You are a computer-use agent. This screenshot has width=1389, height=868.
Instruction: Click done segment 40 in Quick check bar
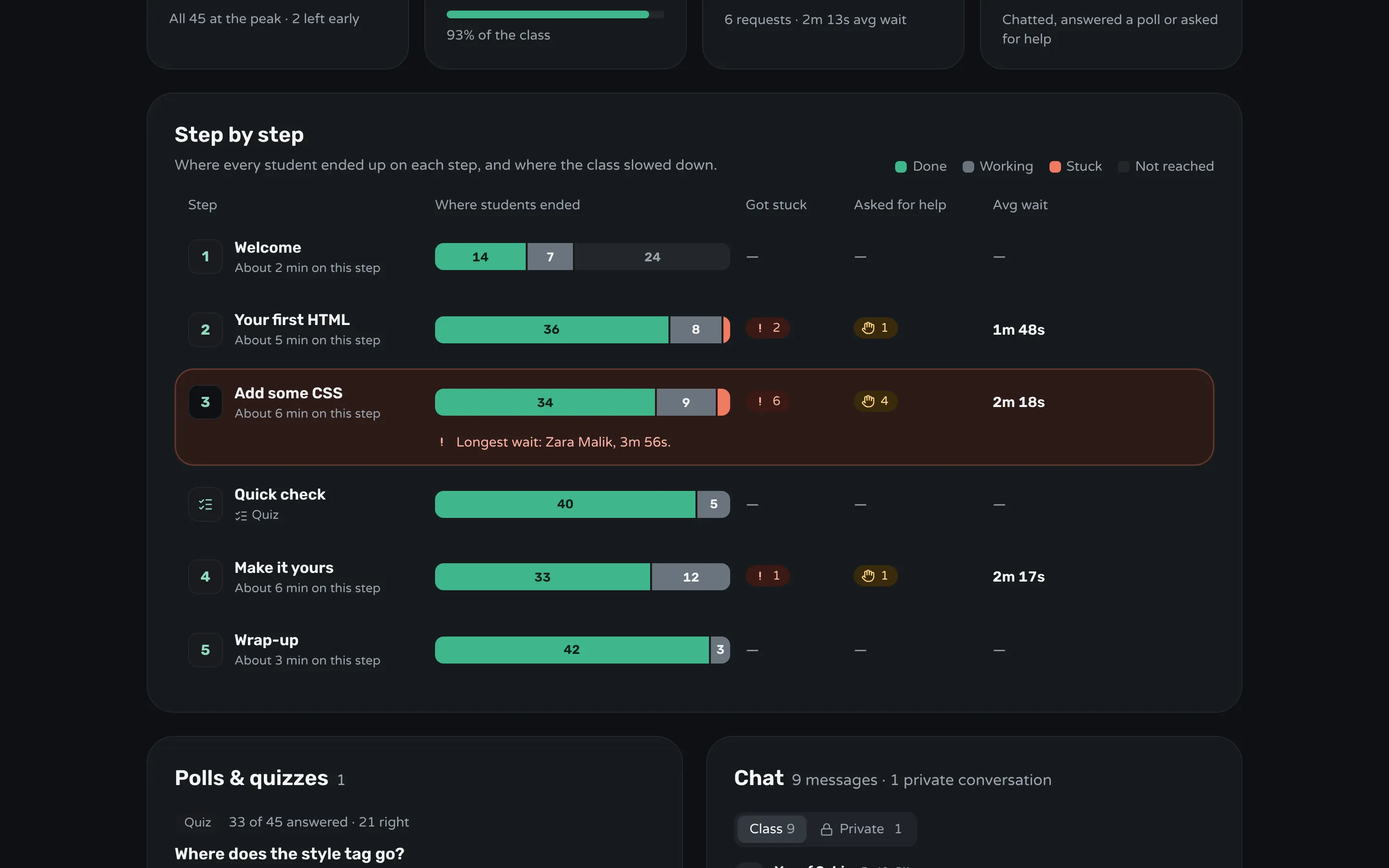565,504
